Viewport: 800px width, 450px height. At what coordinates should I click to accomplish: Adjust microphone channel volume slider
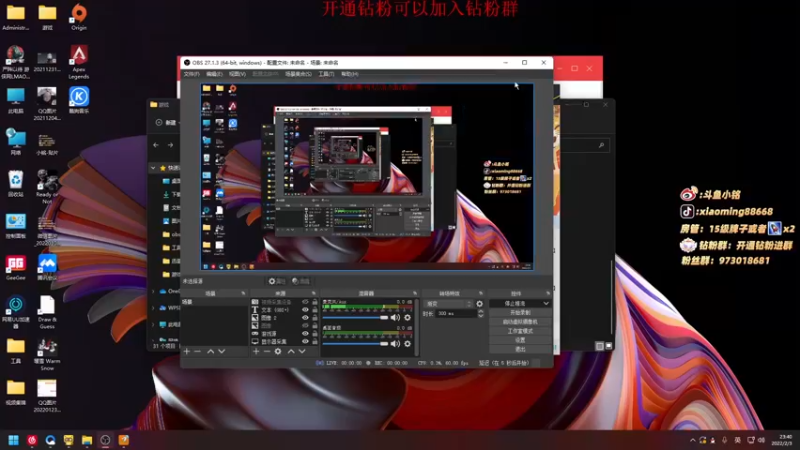[x=355, y=317]
